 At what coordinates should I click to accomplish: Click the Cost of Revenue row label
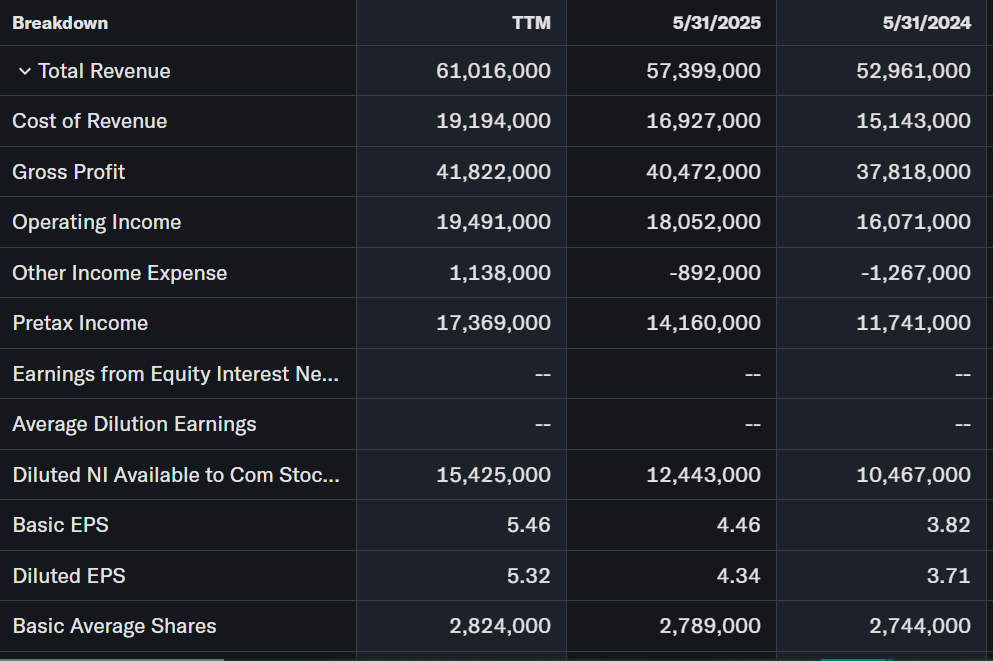[x=90, y=121]
